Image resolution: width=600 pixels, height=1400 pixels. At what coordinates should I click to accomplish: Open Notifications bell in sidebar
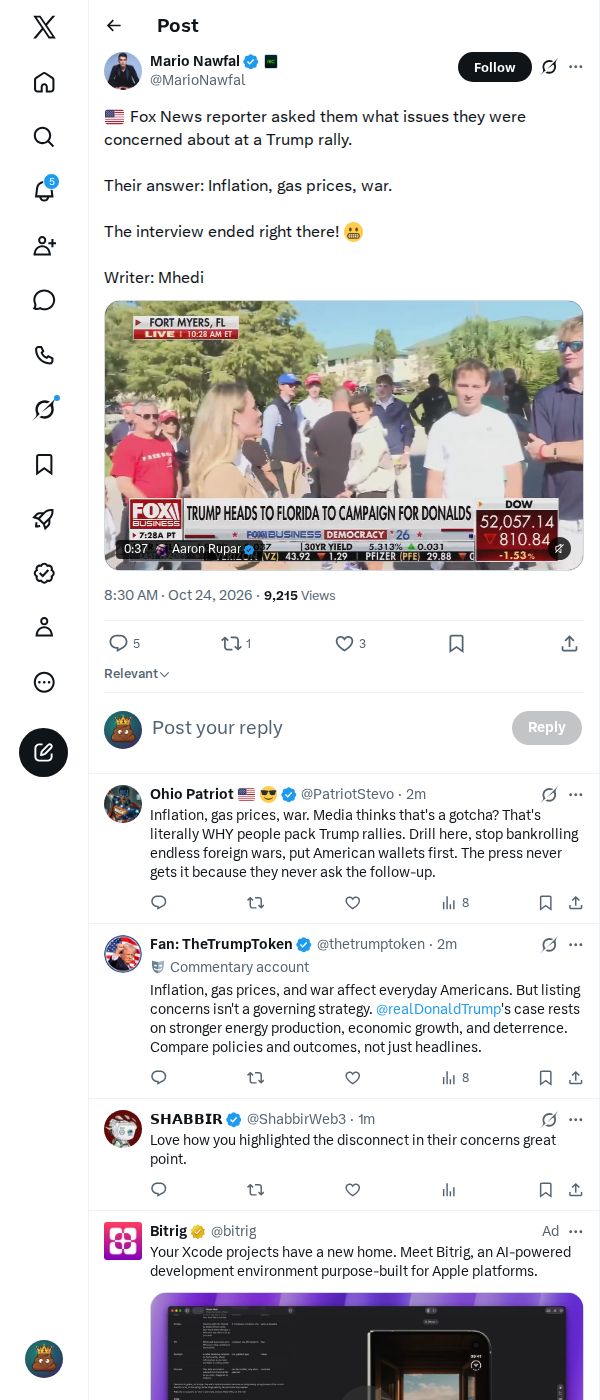click(44, 191)
